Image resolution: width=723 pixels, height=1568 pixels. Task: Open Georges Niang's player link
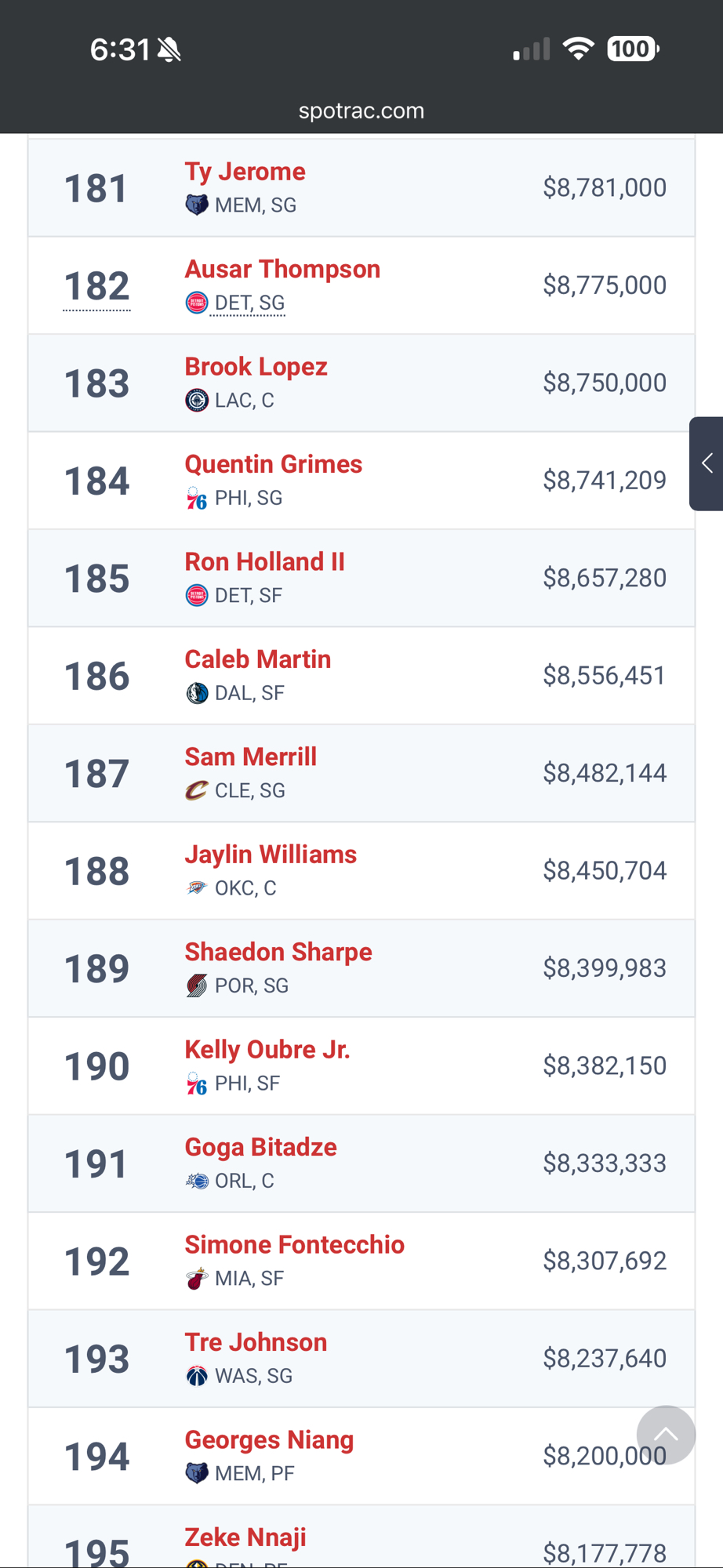(x=269, y=1440)
